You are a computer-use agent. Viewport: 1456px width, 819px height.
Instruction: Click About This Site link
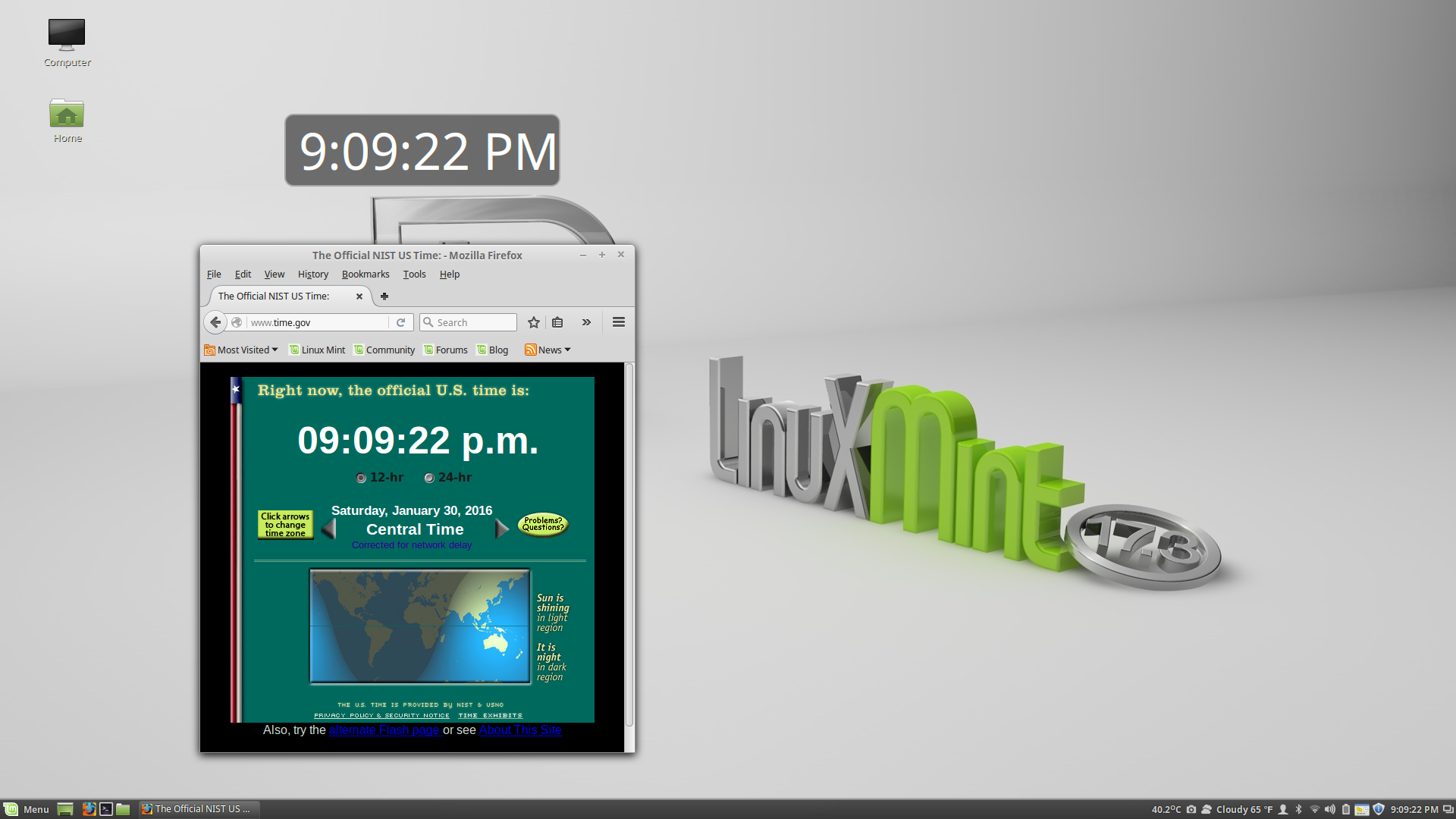pyautogui.click(x=520, y=730)
